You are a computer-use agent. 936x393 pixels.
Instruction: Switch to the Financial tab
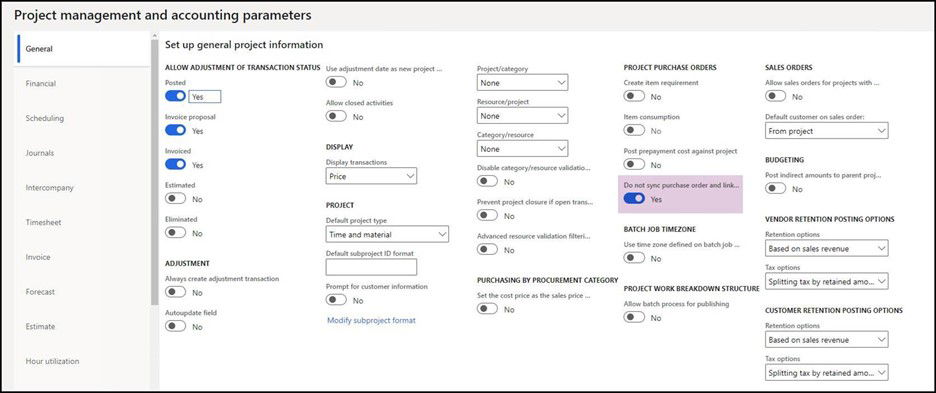click(x=41, y=84)
